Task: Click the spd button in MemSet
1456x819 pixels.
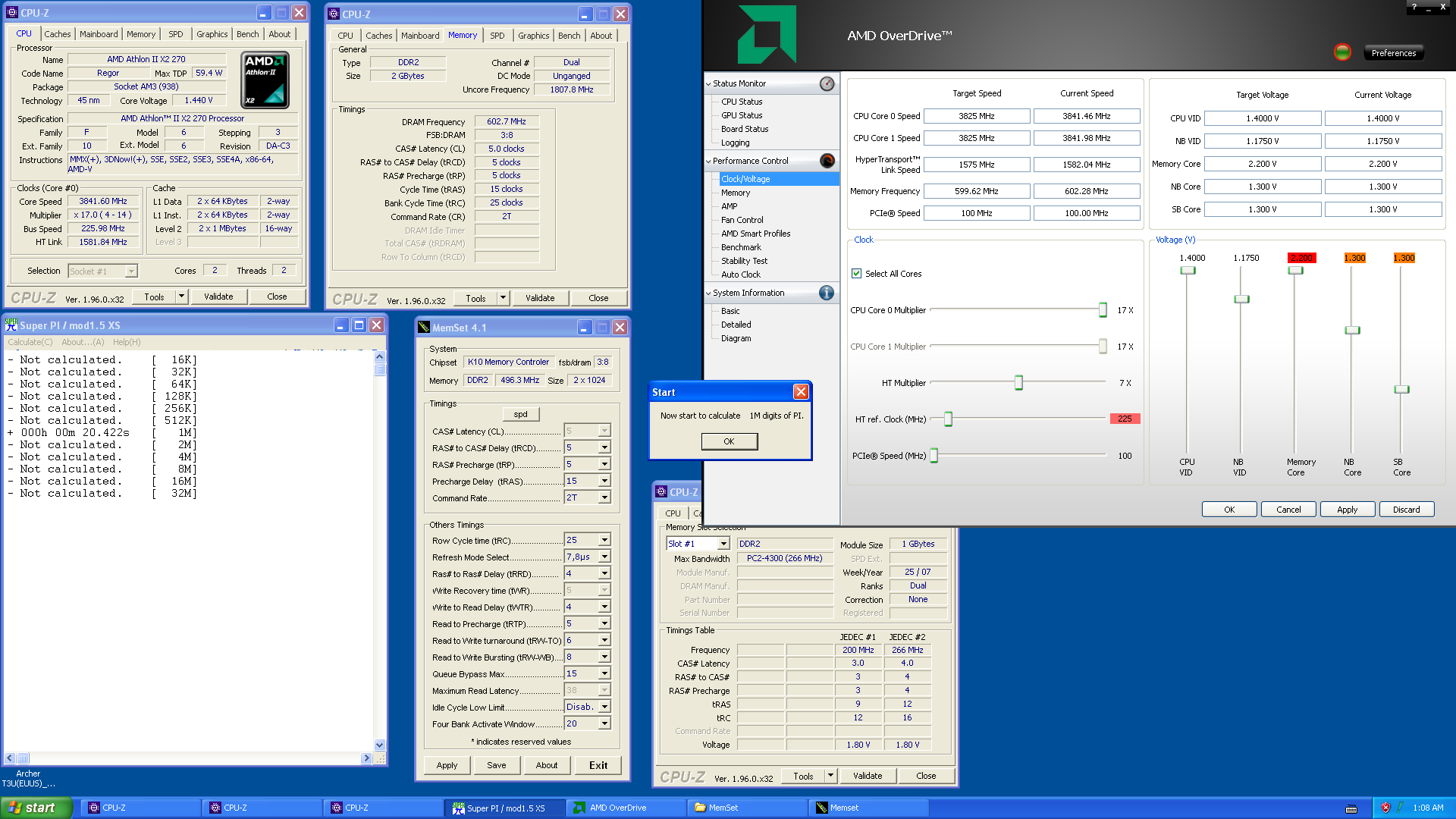Action: point(520,414)
